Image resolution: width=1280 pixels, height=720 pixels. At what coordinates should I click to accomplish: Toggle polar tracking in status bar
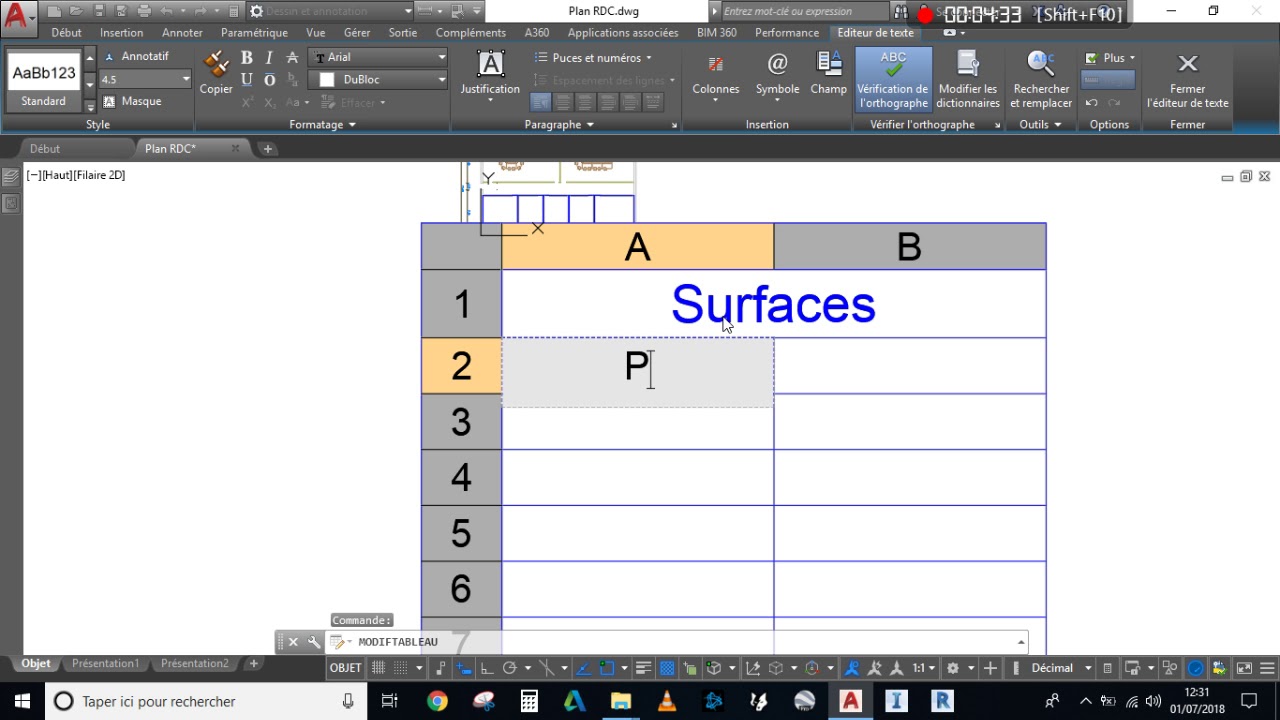coord(510,668)
